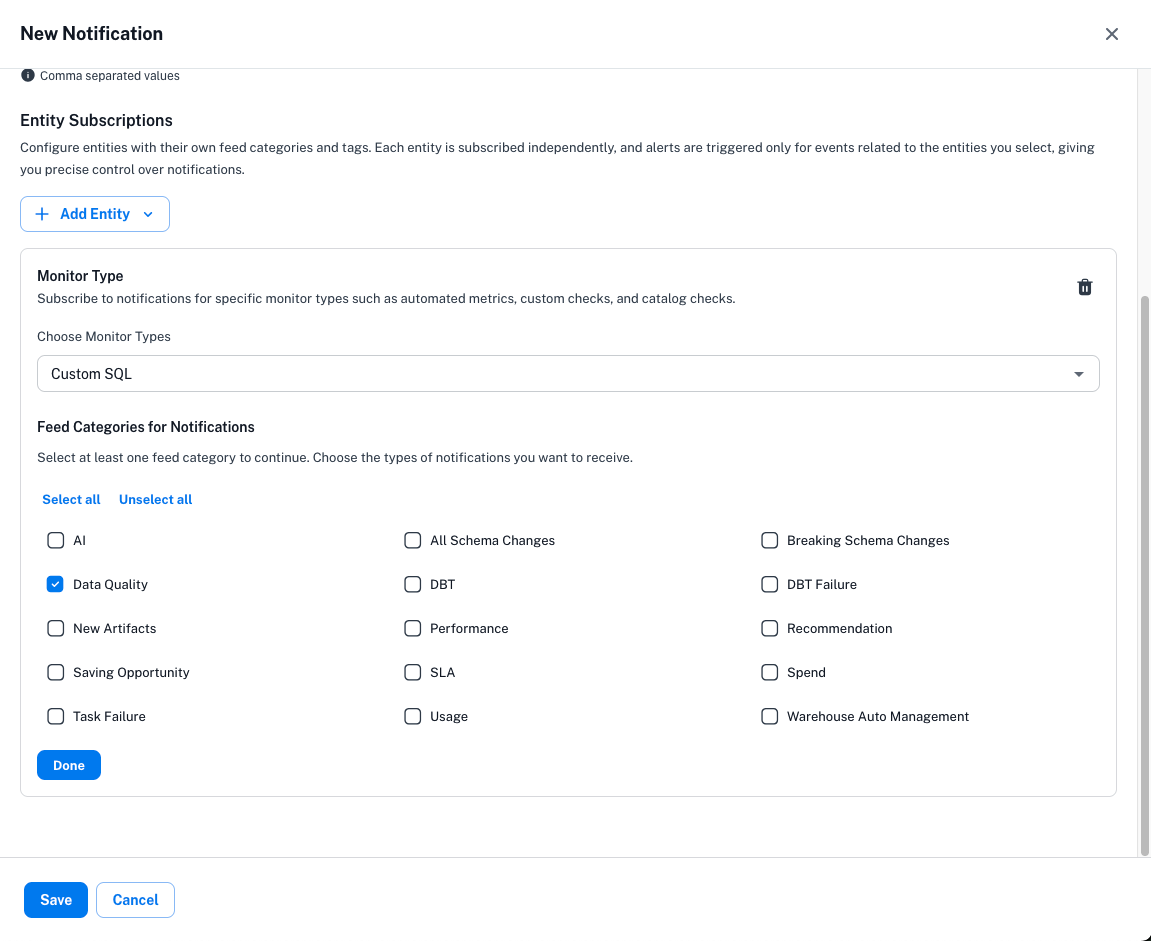Open the Custom SQL monitor type combo box
The image size is (1151, 941).
[560, 374]
